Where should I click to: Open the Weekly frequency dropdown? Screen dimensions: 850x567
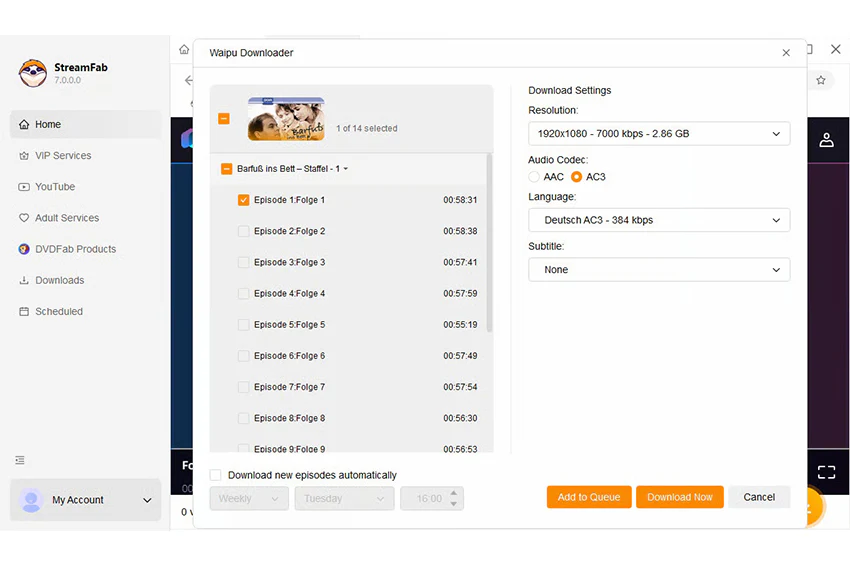249,499
